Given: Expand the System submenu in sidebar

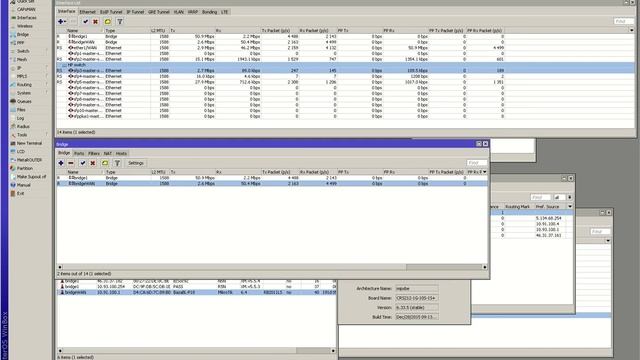Looking at the screenshot, I should click(47, 93).
